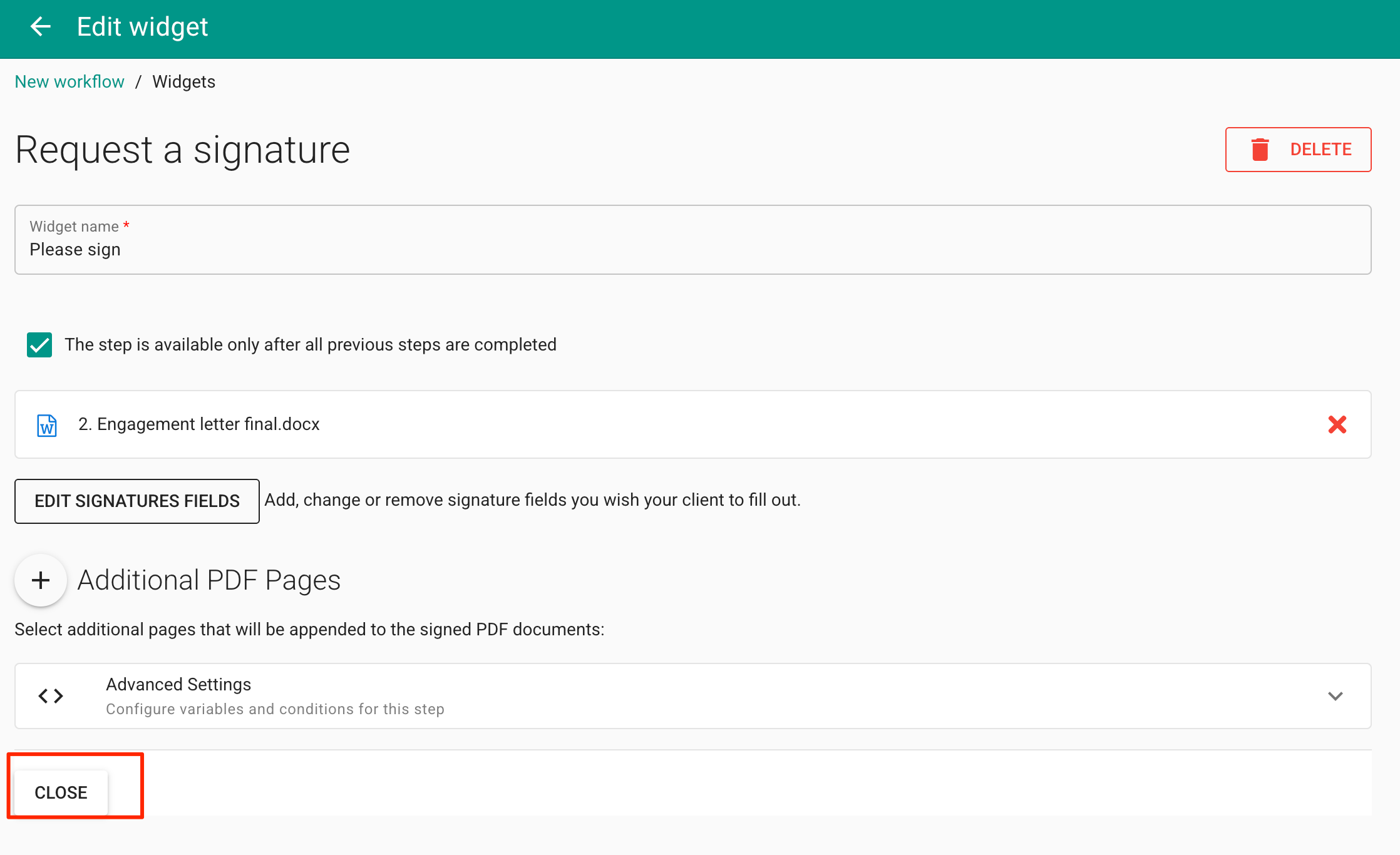The width and height of the screenshot is (1400, 855).
Task: Click the Edit widget header title
Action: 142,27
